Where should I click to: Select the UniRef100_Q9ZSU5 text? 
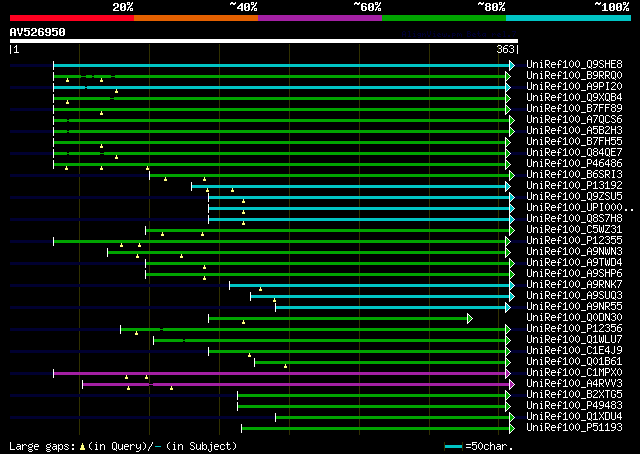(x=574, y=196)
